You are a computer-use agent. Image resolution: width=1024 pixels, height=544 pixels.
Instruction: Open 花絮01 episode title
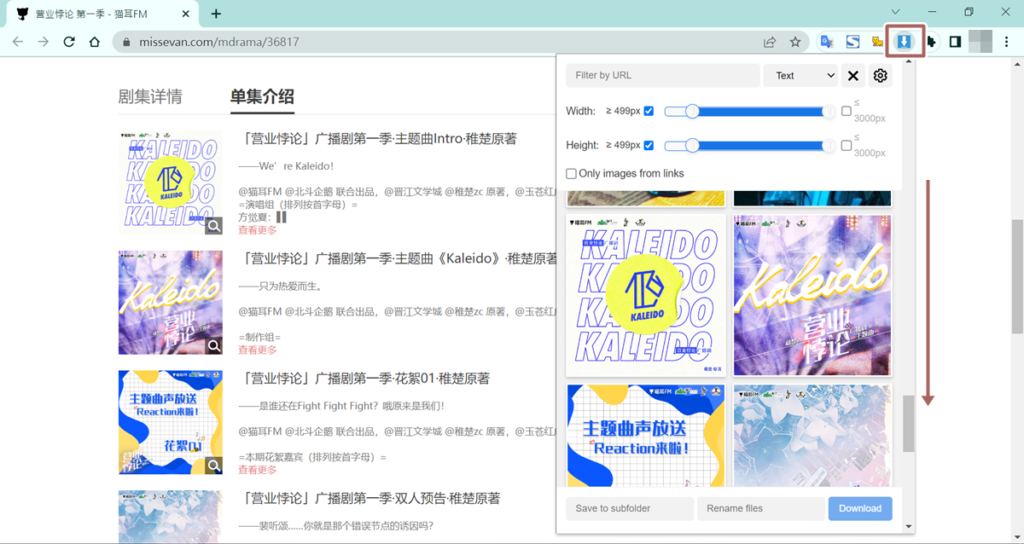364,378
